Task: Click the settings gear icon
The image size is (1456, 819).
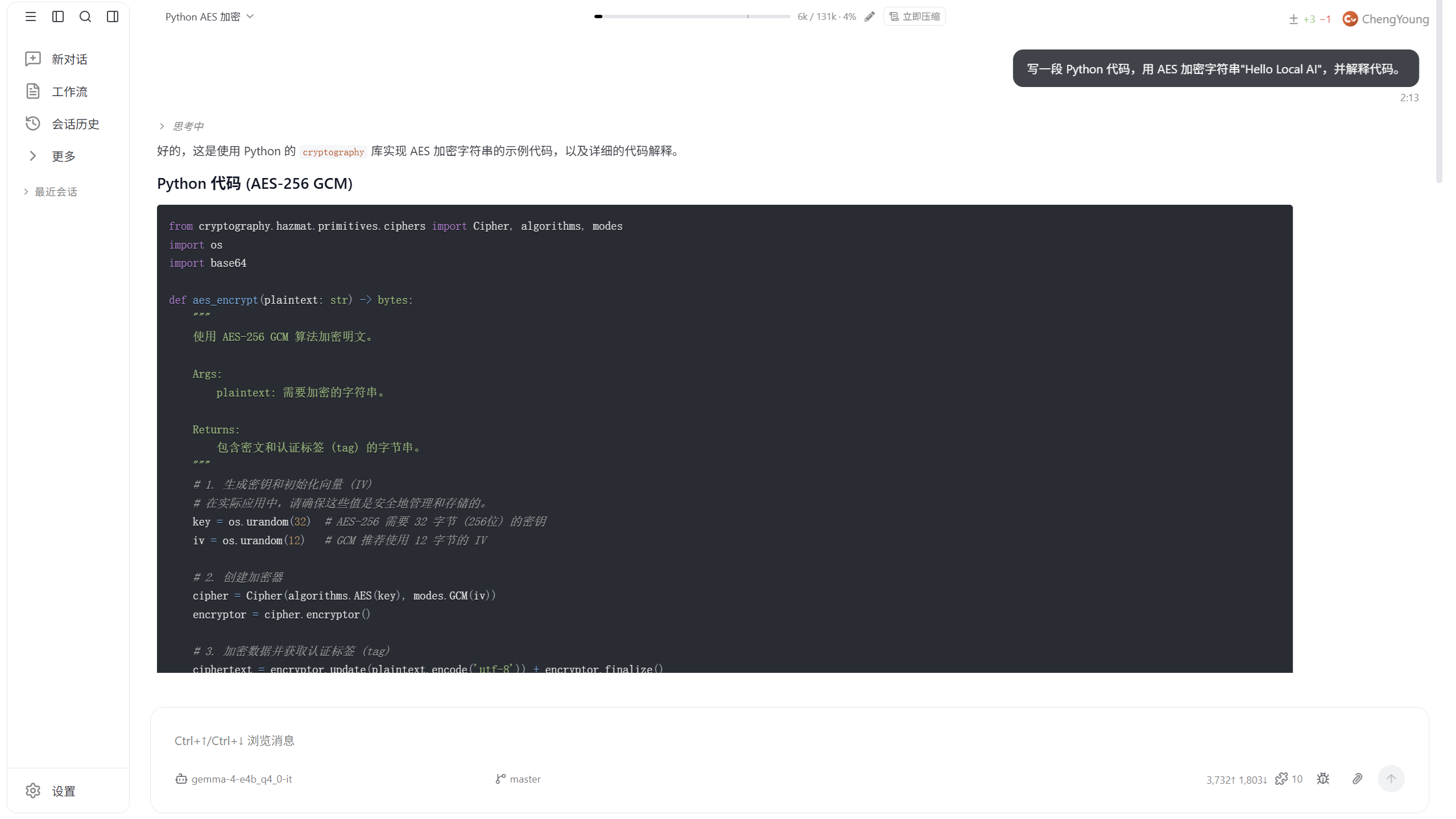Action: (x=33, y=791)
